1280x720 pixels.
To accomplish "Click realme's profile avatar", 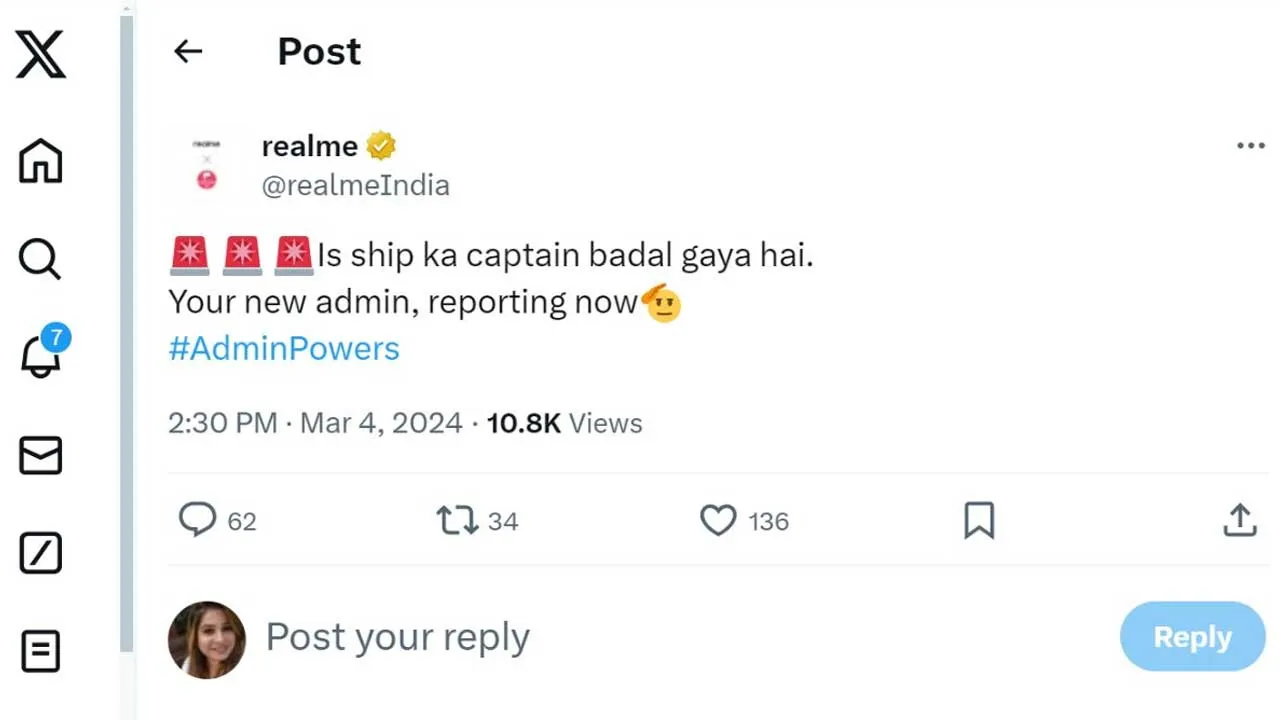I will 206,165.
